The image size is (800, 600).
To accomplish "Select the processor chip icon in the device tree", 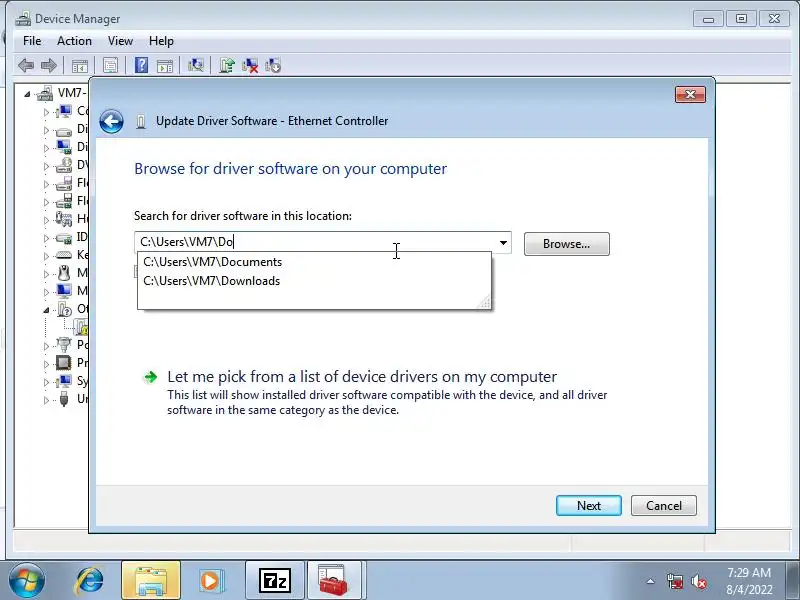I will click(64, 363).
